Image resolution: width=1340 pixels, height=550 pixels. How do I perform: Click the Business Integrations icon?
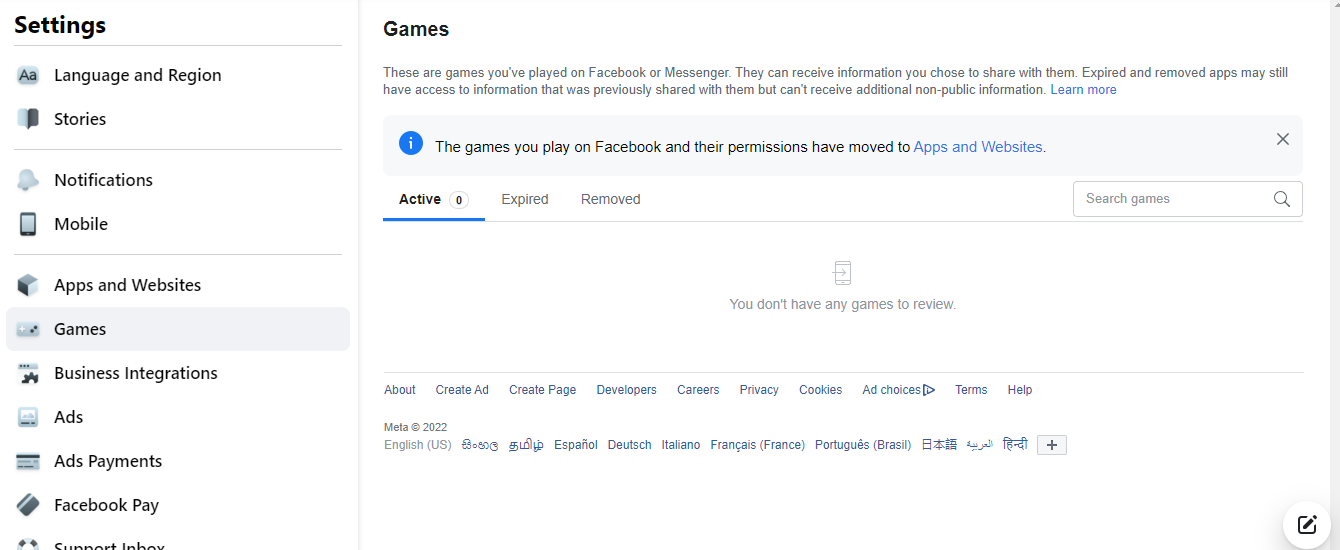[28, 373]
